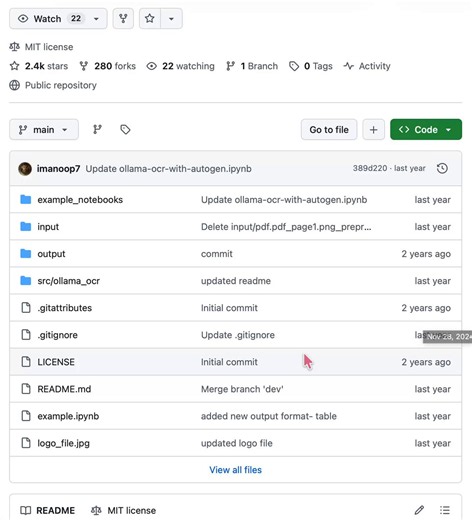Click the Go to file button

pos(329,129)
